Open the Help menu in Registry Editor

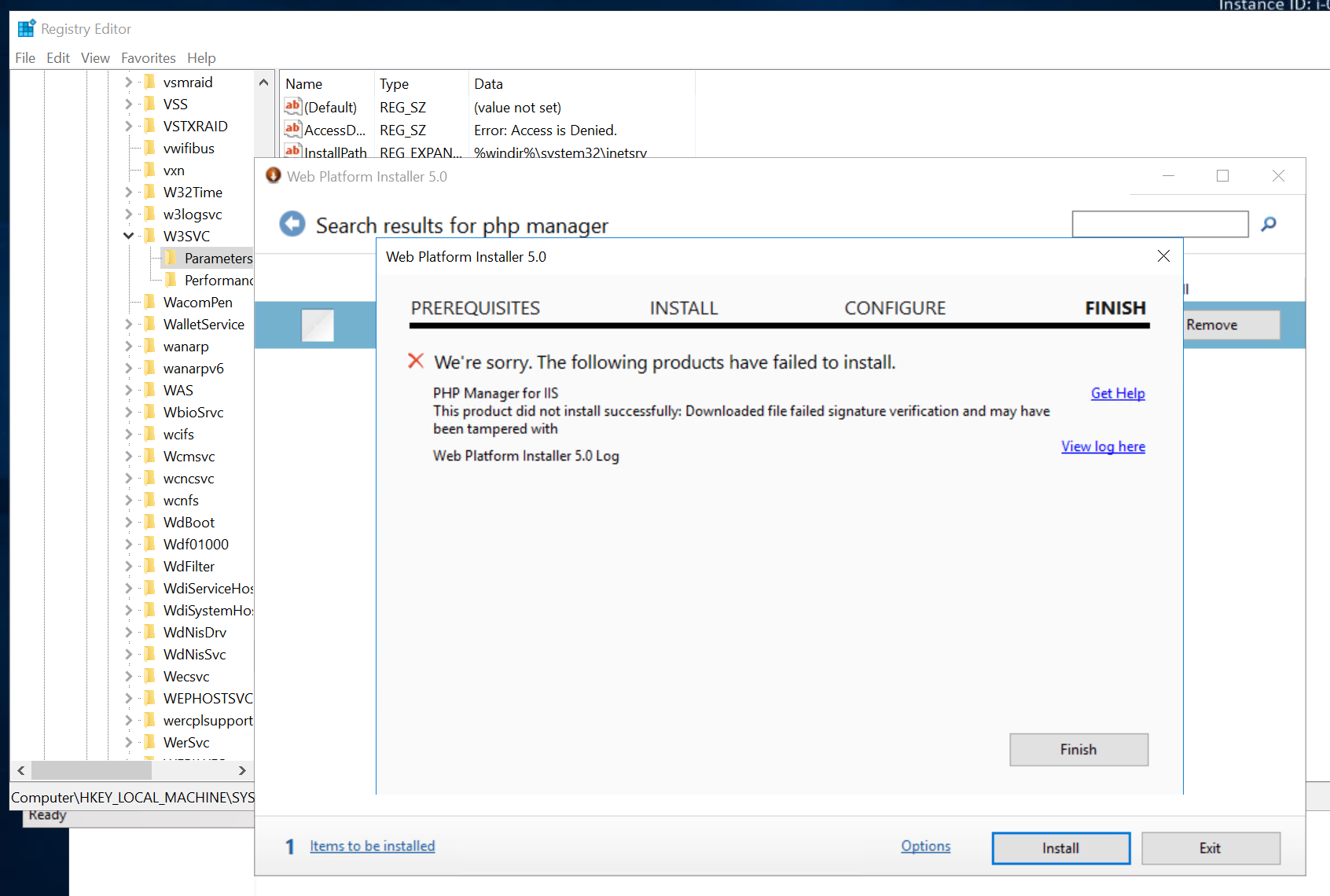[201, 57]
